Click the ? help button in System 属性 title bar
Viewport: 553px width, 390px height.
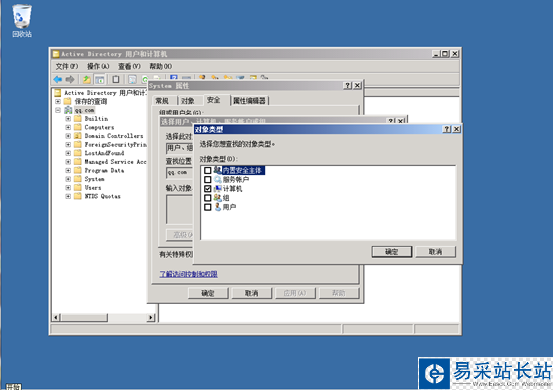point(348,85)
